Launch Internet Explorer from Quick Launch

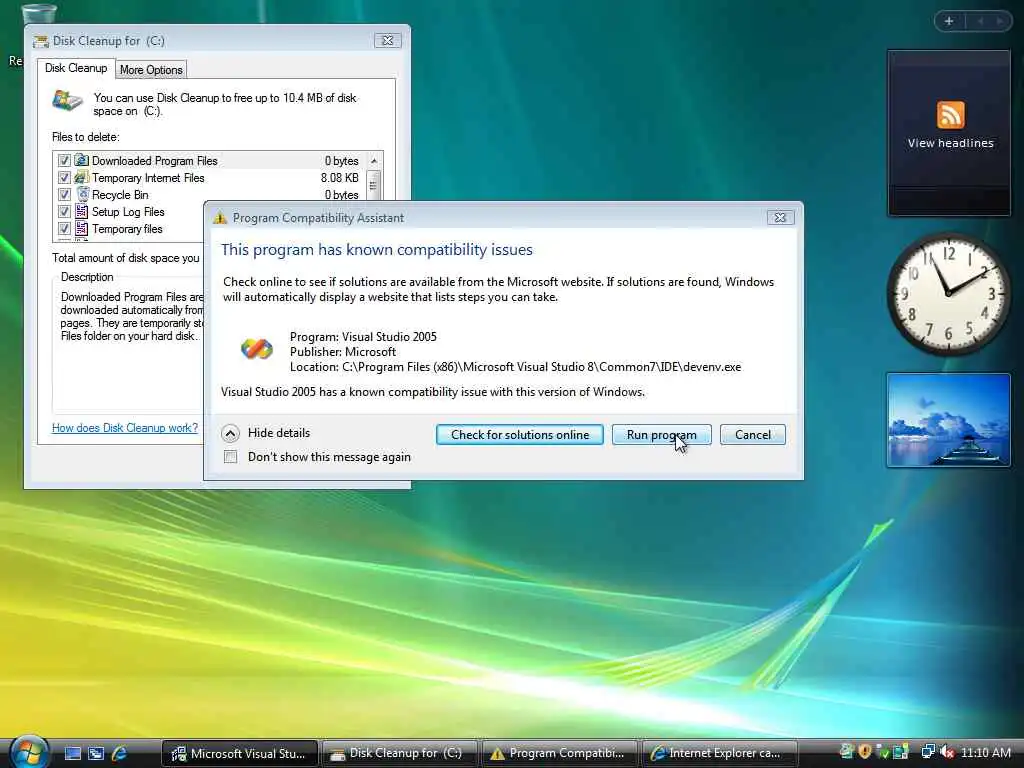click(x=120, y=753)
